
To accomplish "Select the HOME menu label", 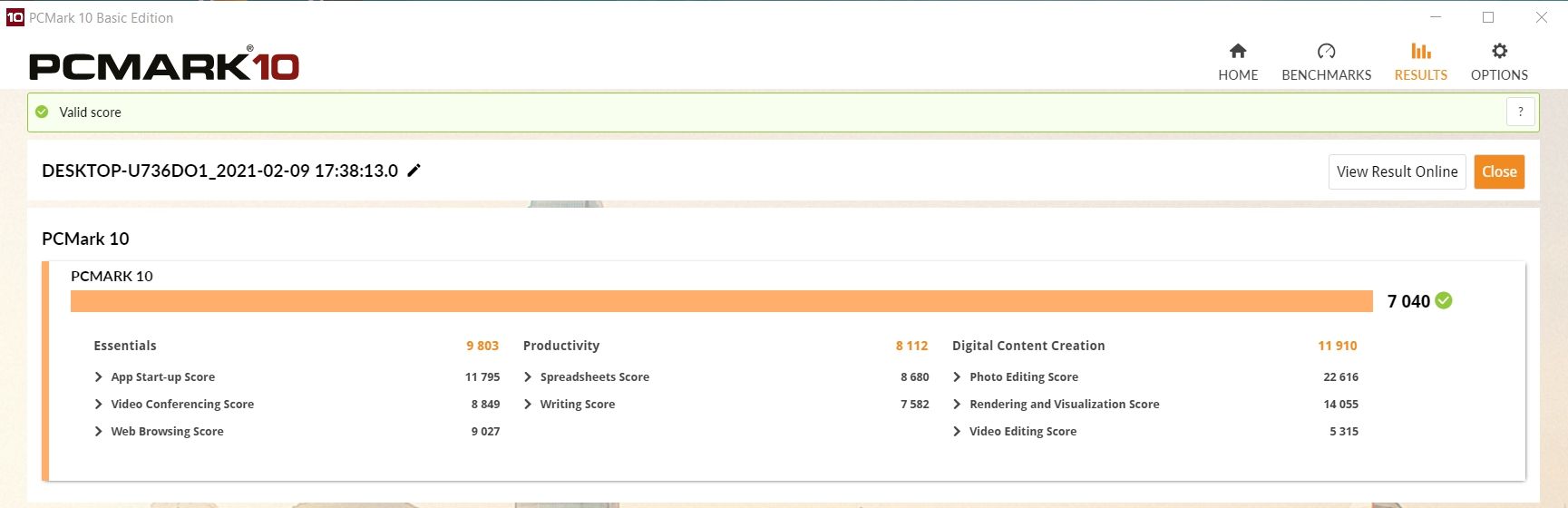I will [x=1238, y=74].
